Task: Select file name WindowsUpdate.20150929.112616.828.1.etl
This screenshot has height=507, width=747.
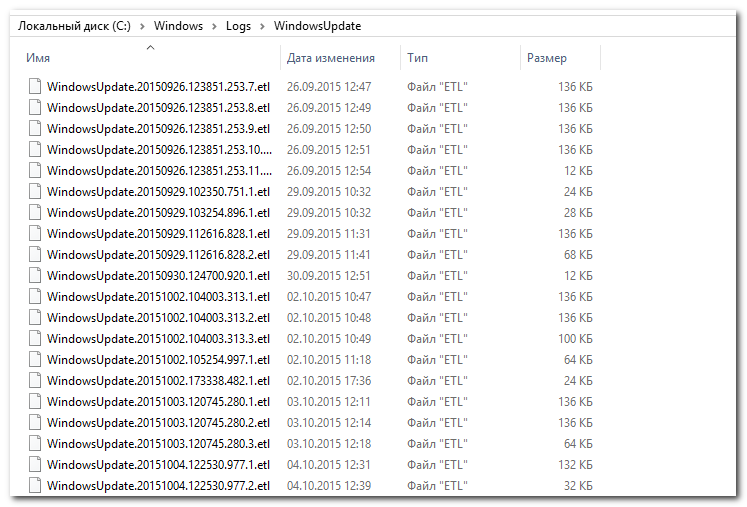Action: 158,233
